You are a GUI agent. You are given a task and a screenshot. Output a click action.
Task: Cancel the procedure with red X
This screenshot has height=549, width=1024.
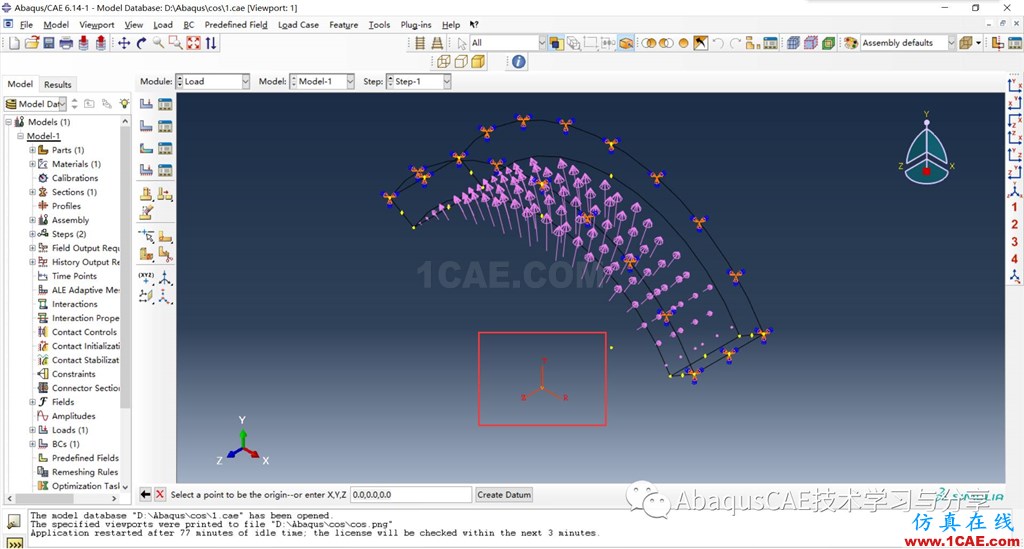pos(159,495)
